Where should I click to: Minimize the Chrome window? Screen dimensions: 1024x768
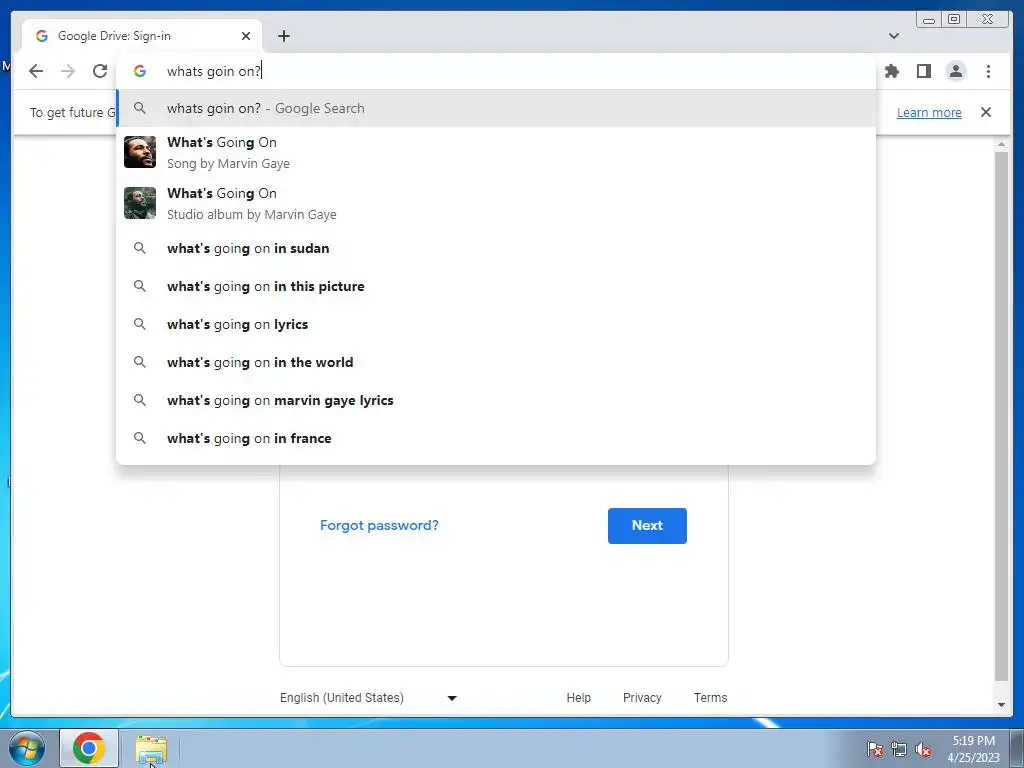(x=929, y=19)
